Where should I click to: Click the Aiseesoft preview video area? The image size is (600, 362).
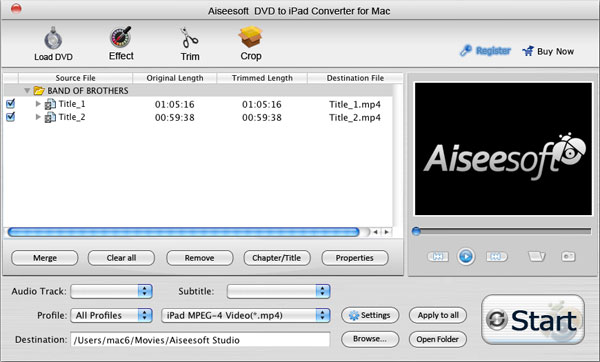(x=503, y=149)
